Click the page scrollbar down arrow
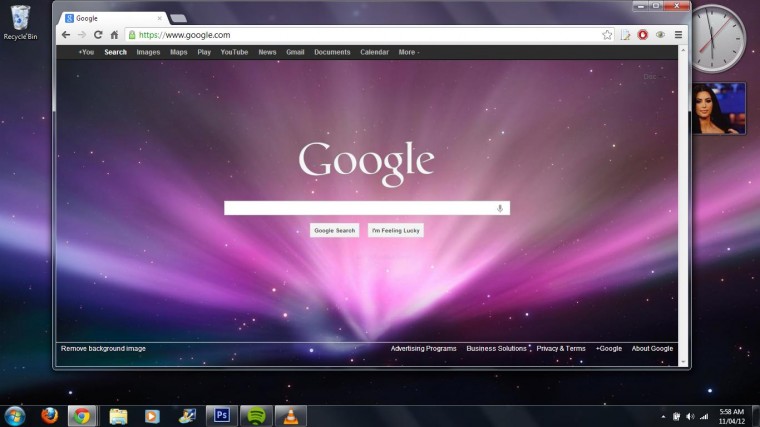Image resolution: width=760 pixels, height=427 pixels. coord(683,362)
